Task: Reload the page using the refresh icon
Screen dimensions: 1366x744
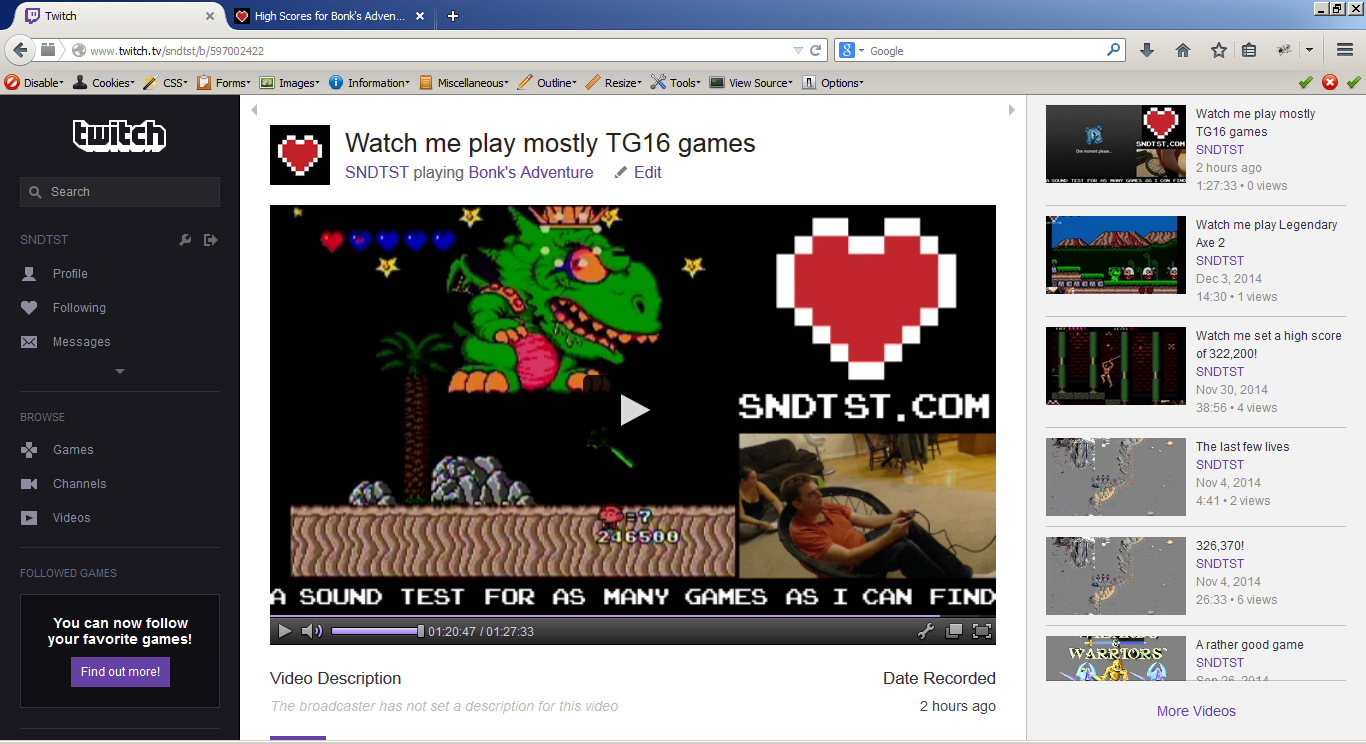Action: pos(816,50)
